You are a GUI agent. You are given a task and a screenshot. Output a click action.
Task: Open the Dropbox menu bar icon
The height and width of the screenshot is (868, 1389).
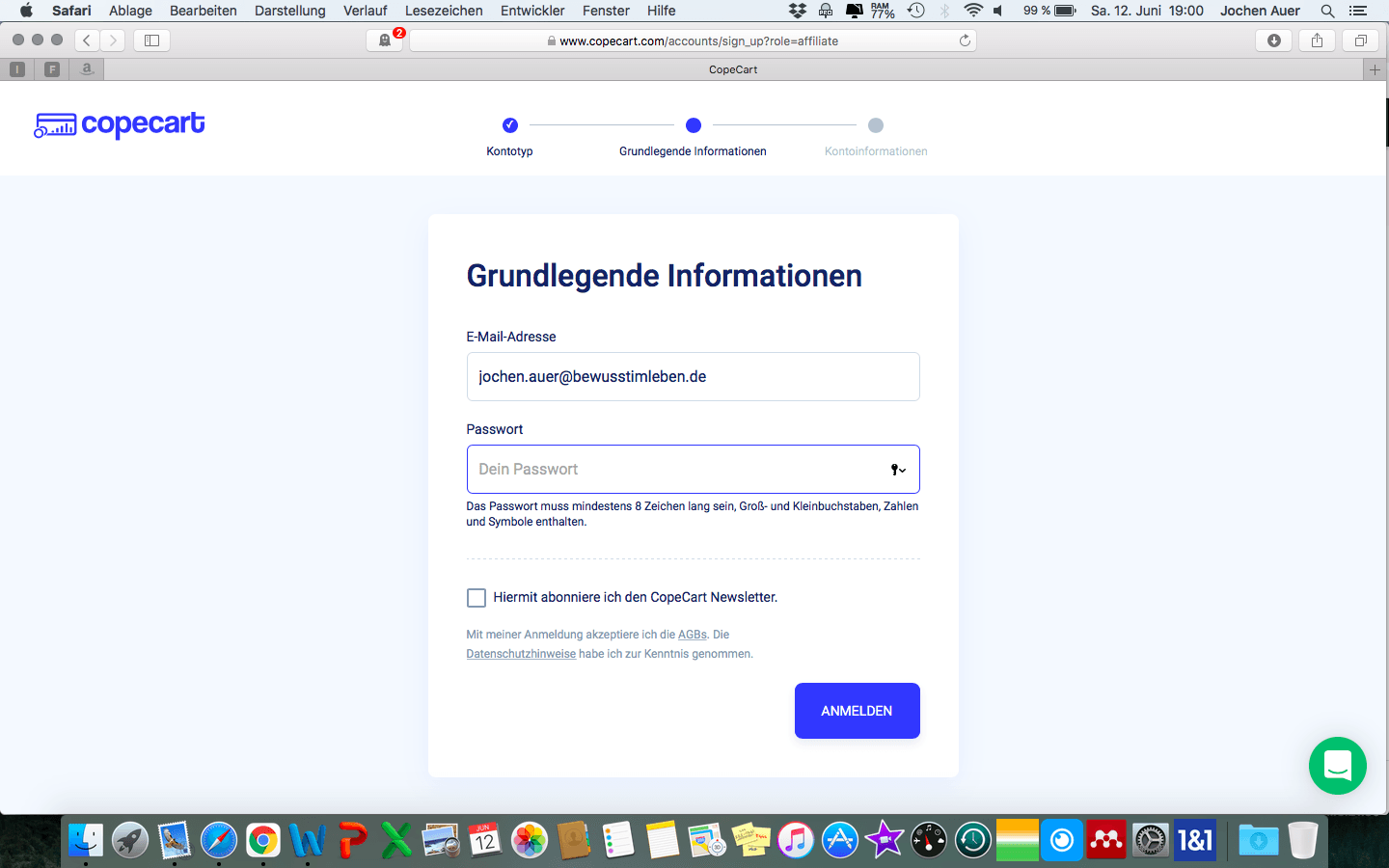coord(798,11)
